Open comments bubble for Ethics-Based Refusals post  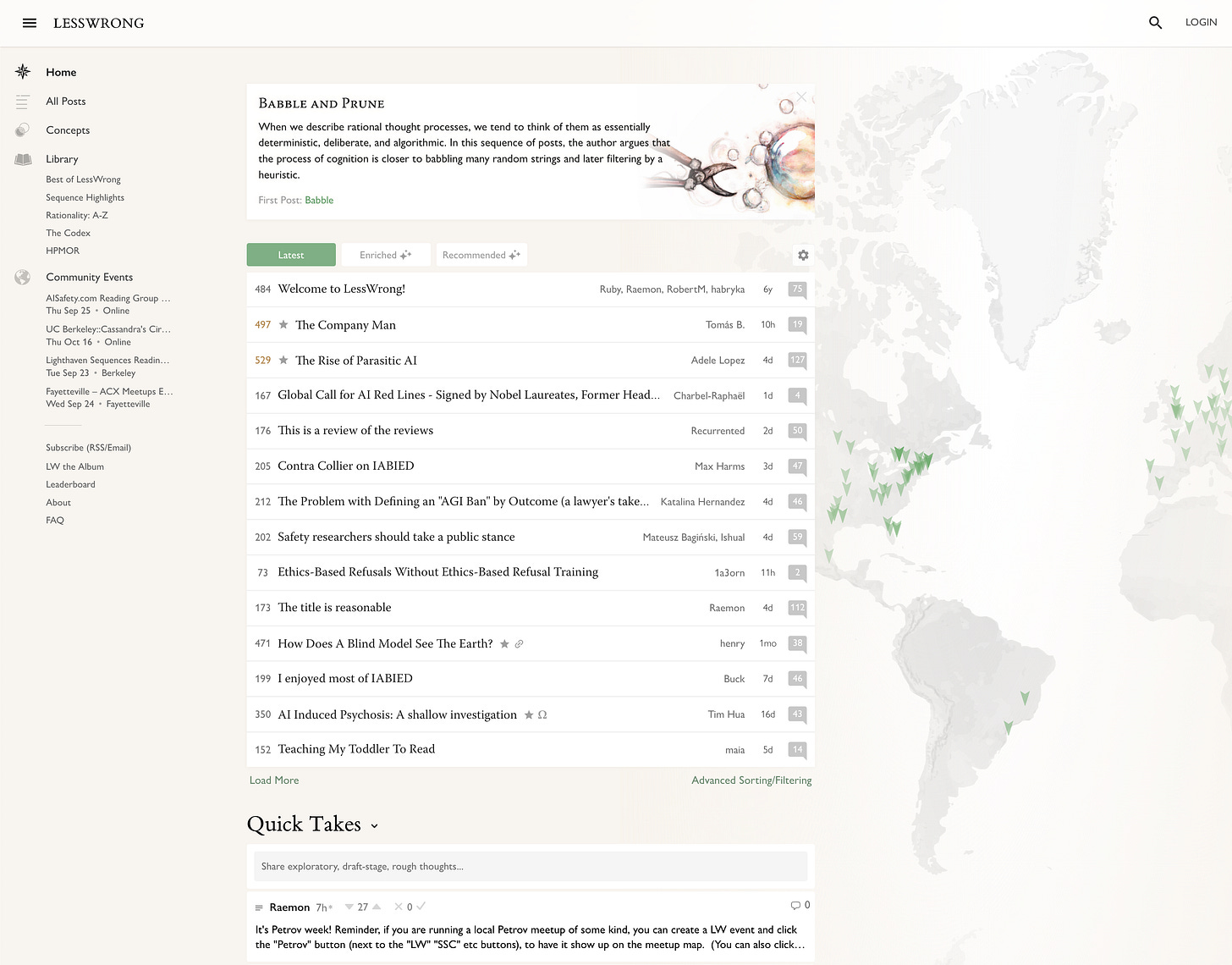[x=797, y=573]
